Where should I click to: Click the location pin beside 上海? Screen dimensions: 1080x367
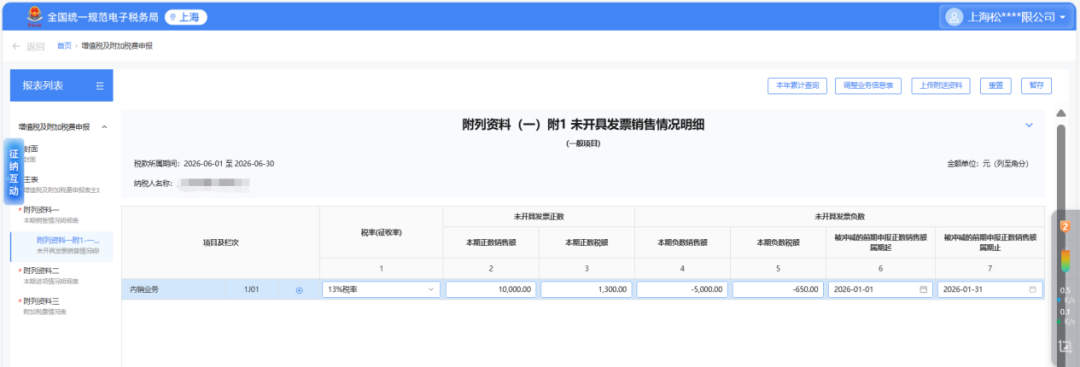tap(173, 17)
